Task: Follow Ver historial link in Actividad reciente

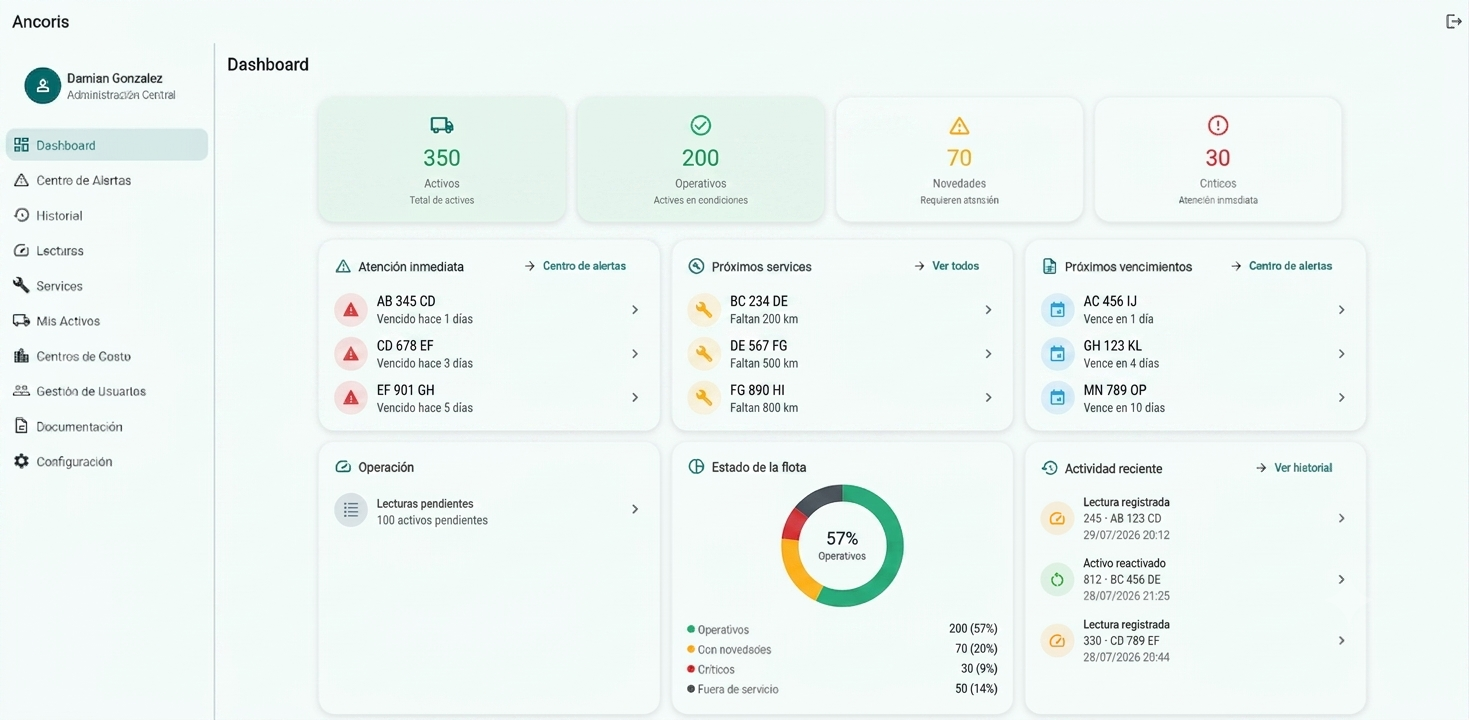Action: [x=1294, y=468]
